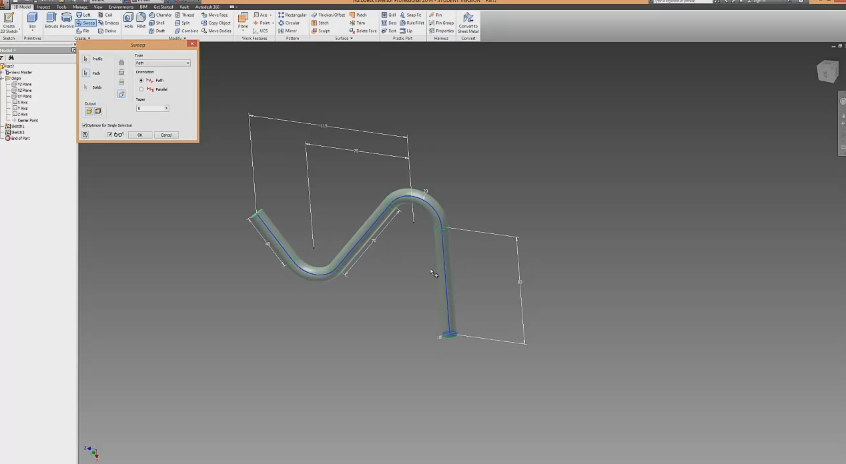
Task: Click the Hole tool
Action: tap(128, 21)
